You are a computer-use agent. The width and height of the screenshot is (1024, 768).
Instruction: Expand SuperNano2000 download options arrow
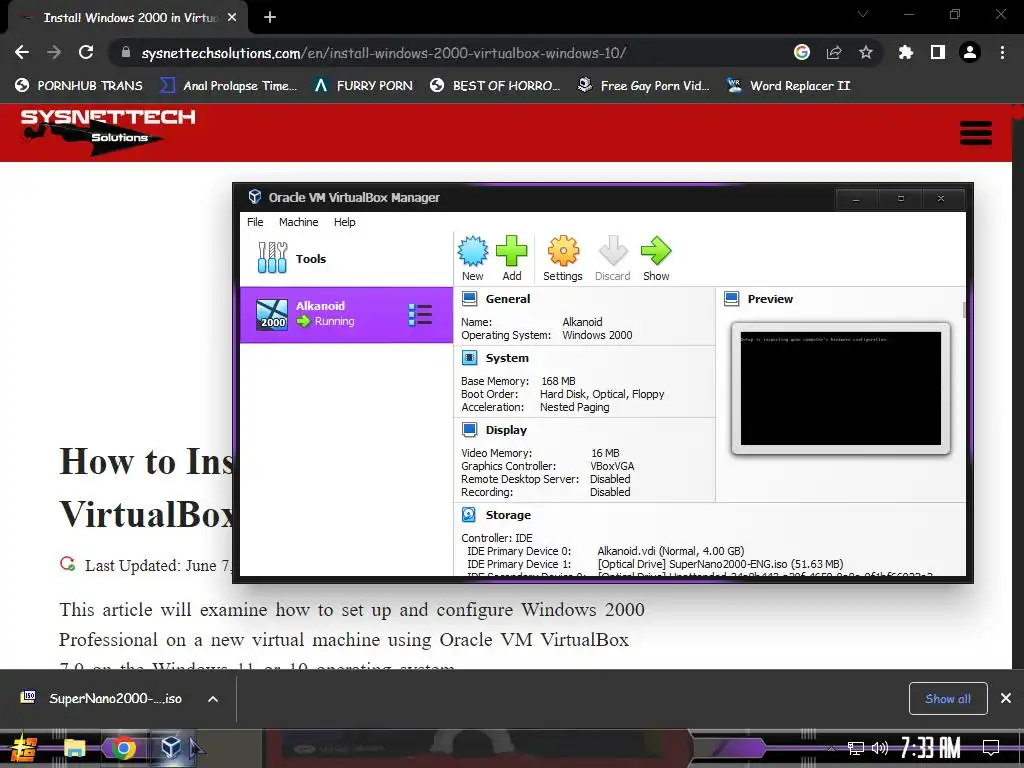coord(213,699)
